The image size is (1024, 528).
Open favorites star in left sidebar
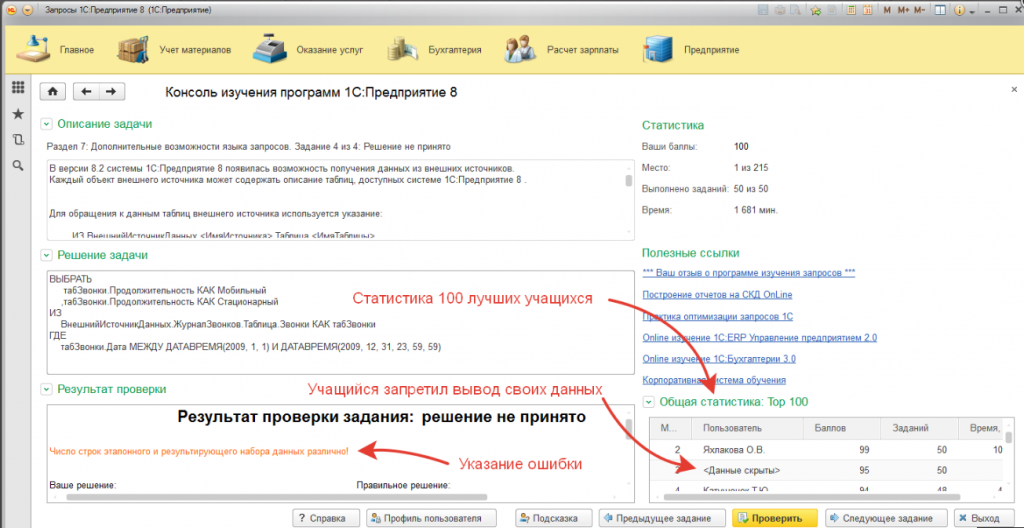(x=18, y=114)
